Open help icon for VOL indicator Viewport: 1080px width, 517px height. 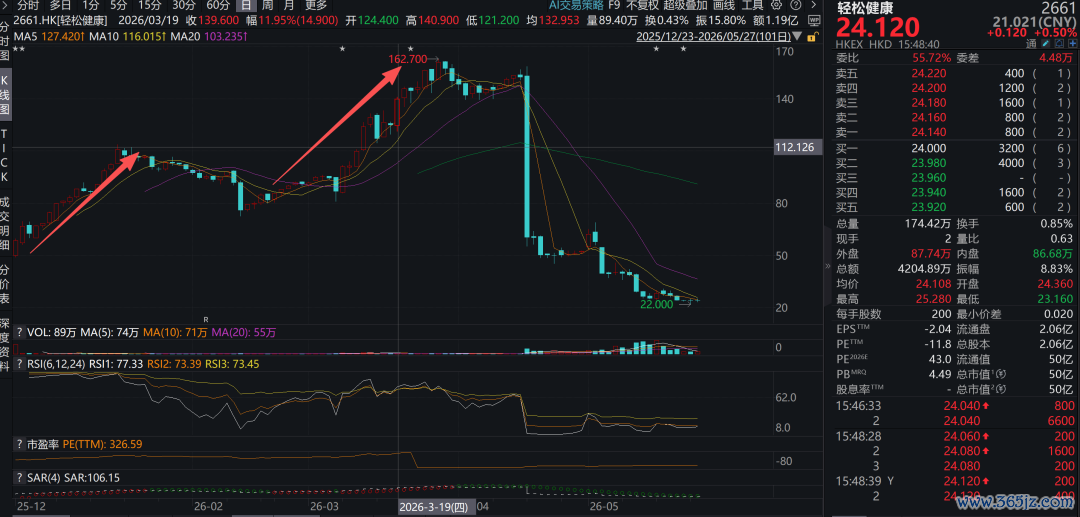(19, 332)
